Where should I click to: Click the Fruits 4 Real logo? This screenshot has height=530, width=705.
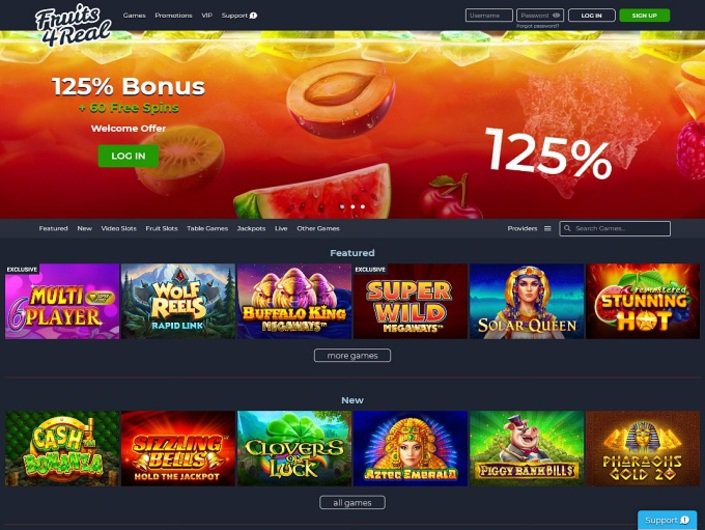pyautogui.click(x=73, y=25)
